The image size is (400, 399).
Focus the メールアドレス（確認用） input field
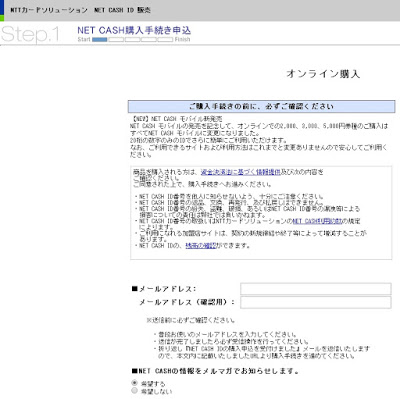316,302
